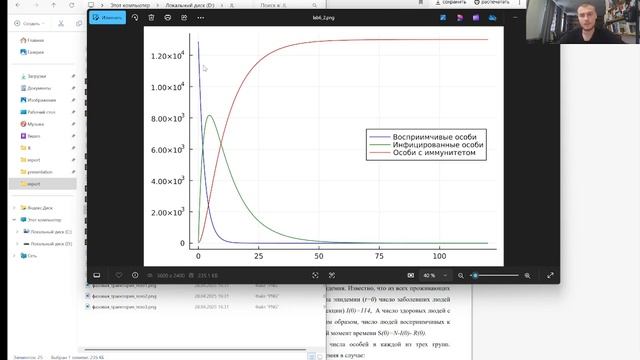Toggle favorite heart icon in Photos
Viewport: 640px width, 360px height.
click(119, 276)
